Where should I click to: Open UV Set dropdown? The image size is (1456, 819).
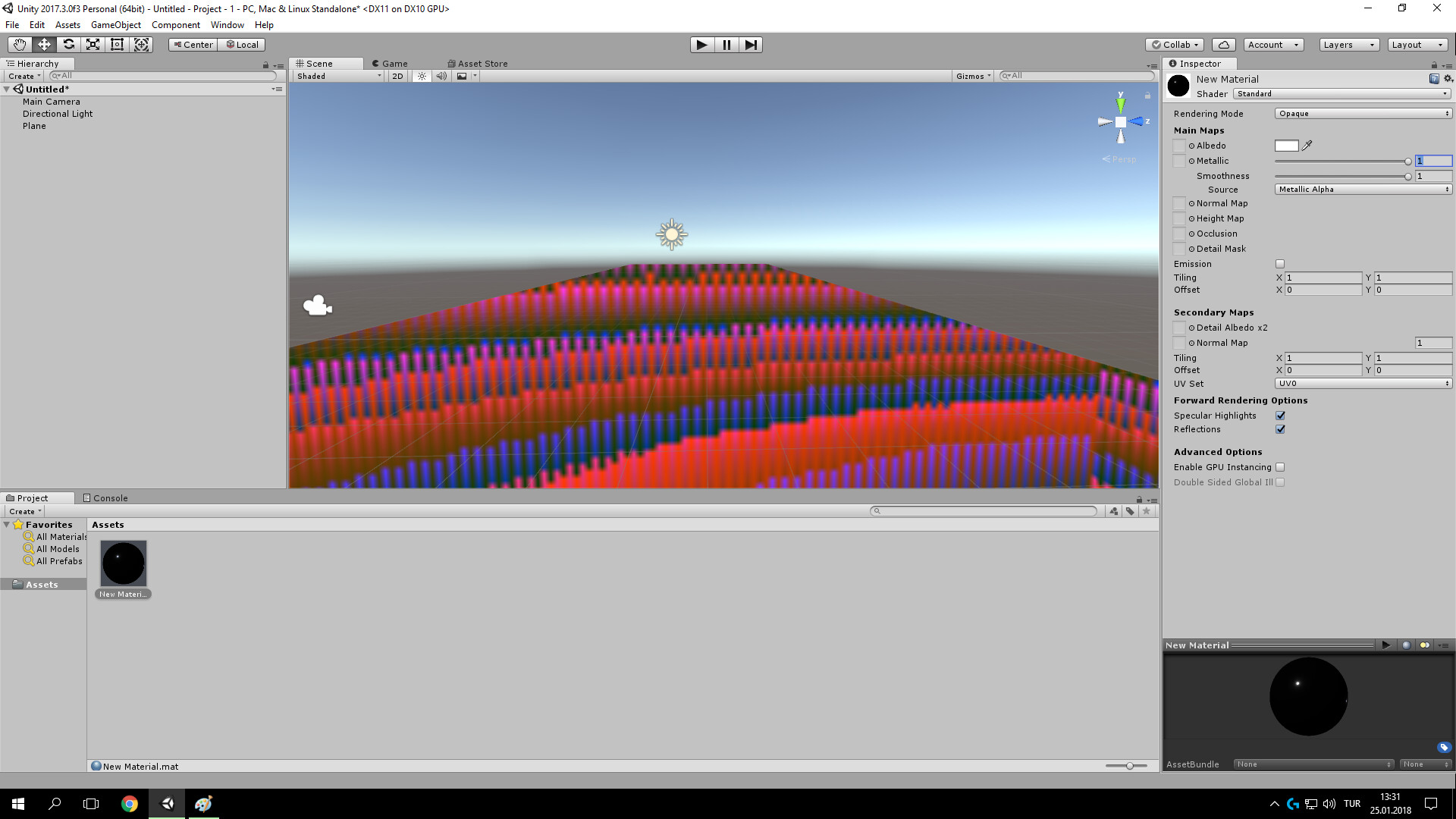pyautogui.click(x=1363, y=384)
